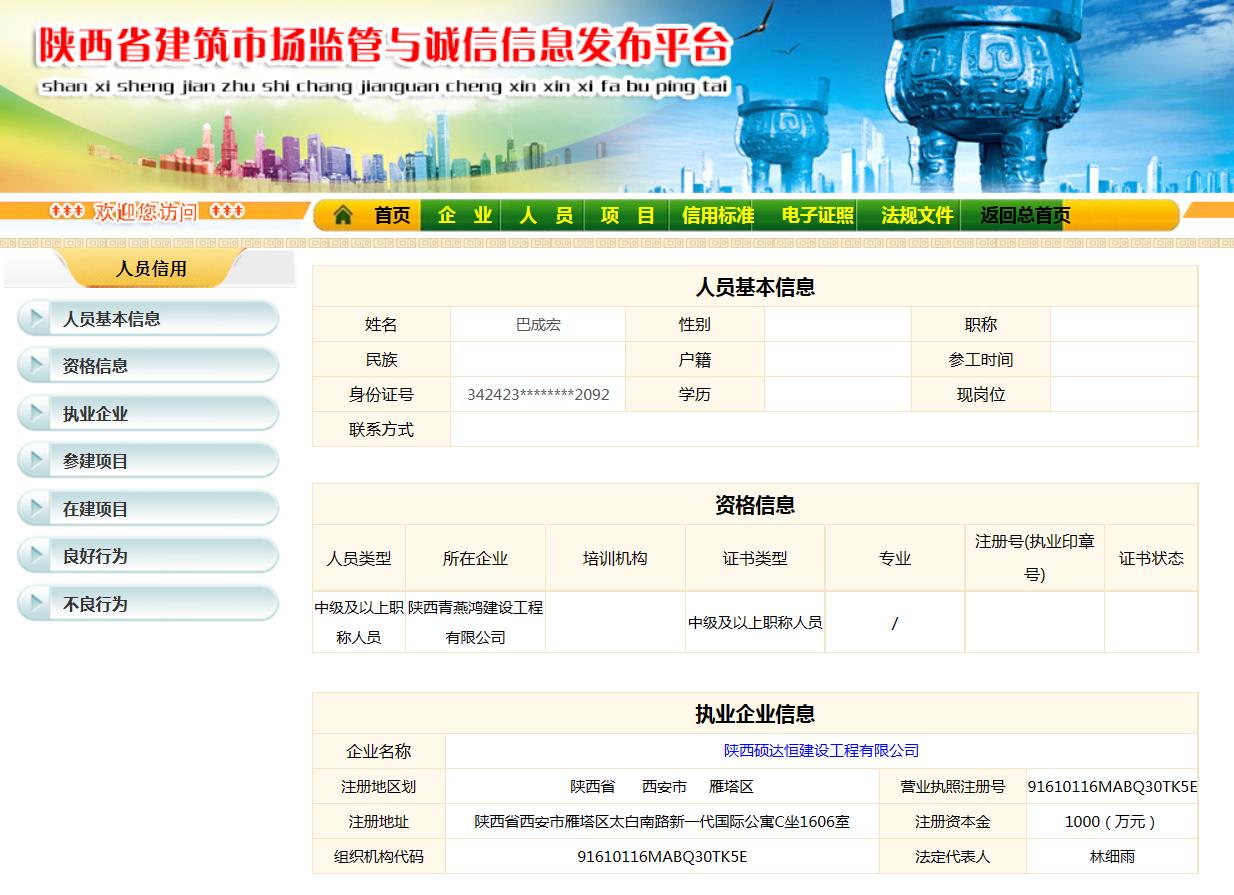The width and height of the screenshot is (1234, 895).
Task: Click 返回总首页 to return to main site
Action: tap(1025, 215)
